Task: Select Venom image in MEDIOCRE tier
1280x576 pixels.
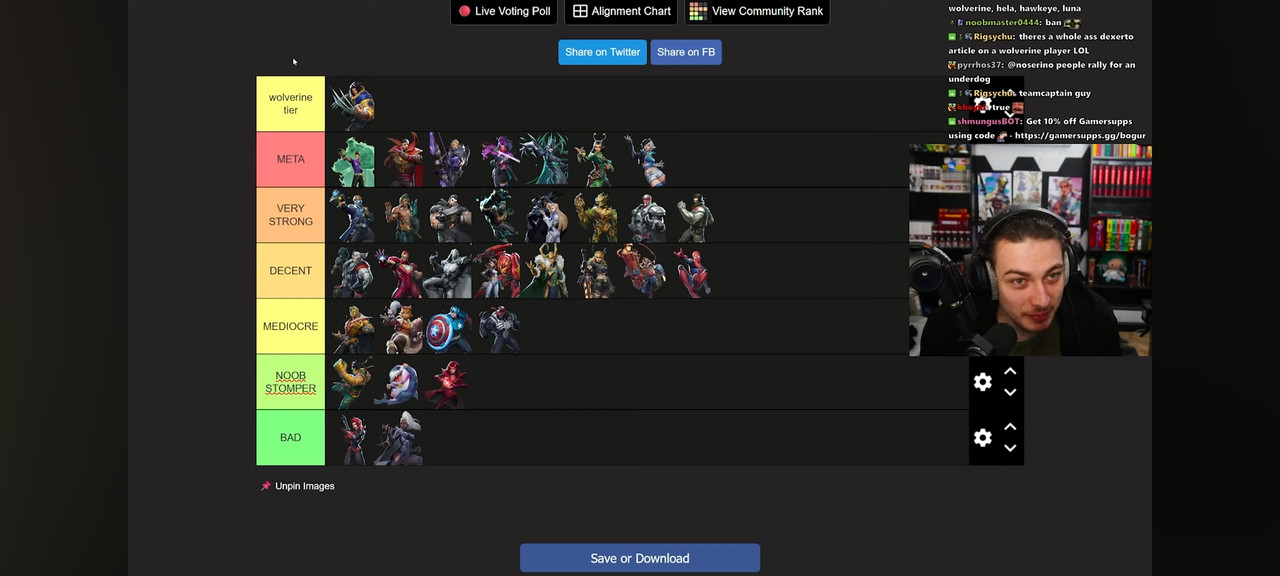Action: point(497,327)
